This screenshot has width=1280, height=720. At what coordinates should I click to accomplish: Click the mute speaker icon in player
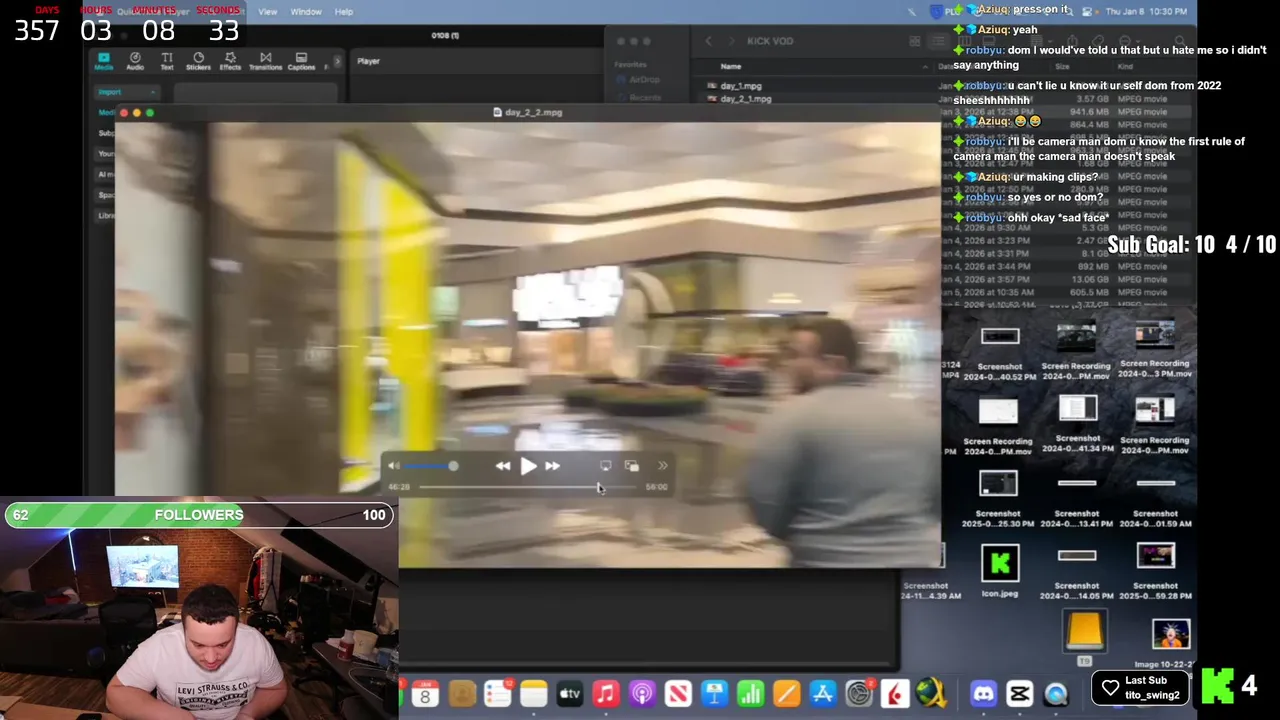[x=393, y=466]
